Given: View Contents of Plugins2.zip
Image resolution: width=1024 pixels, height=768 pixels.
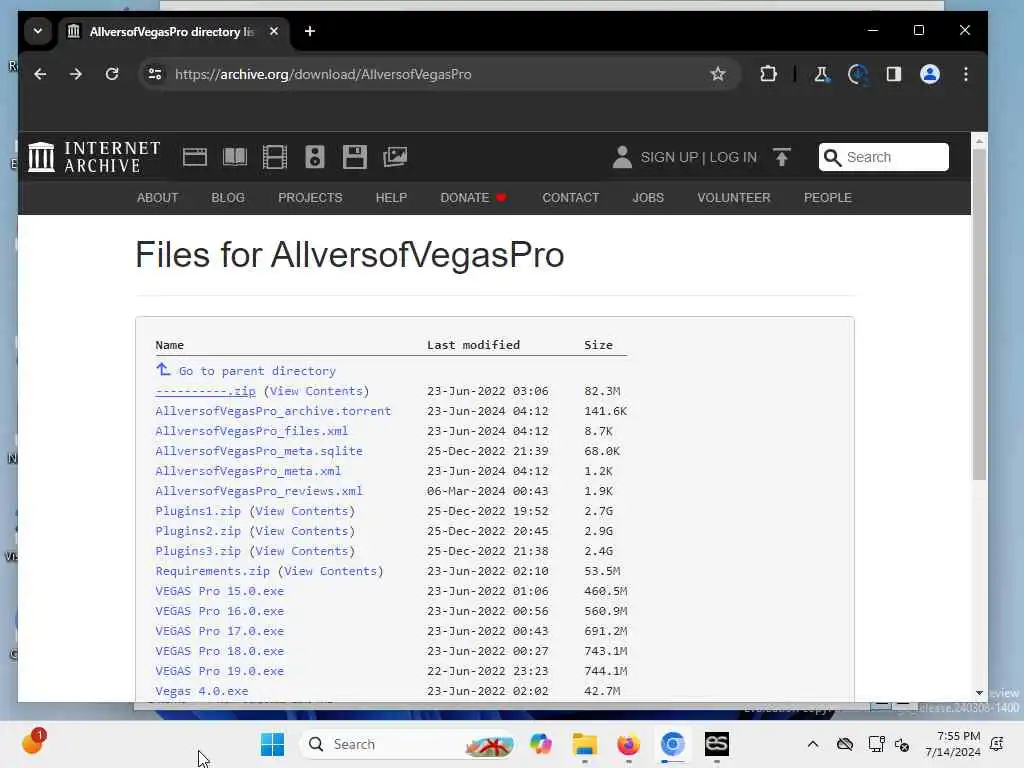Looking at the screenshot, I should point(302,531).
